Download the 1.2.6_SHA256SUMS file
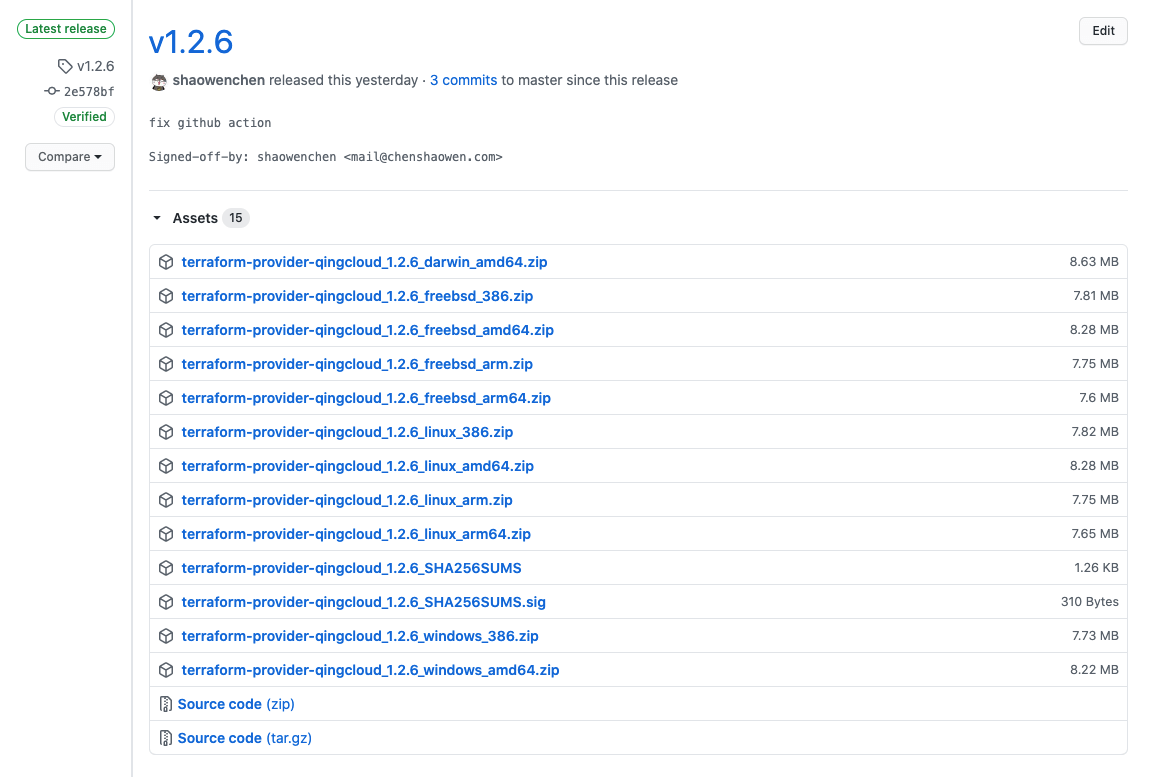 pyautogui.click(x=352, y=568)
